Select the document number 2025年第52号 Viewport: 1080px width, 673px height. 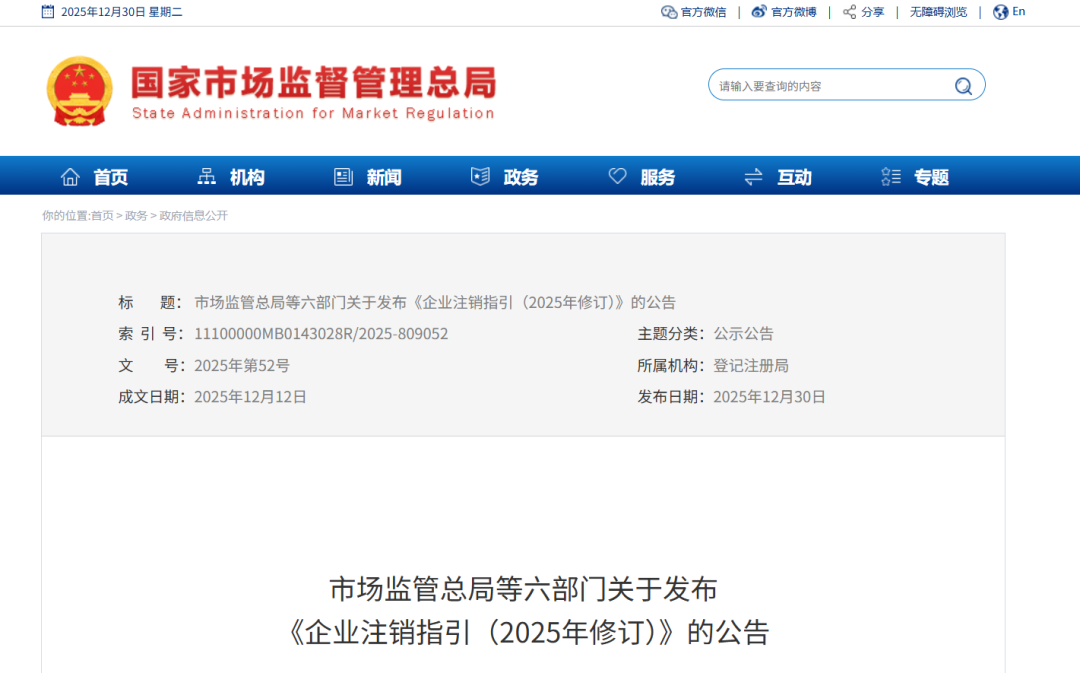coord(242,366)
